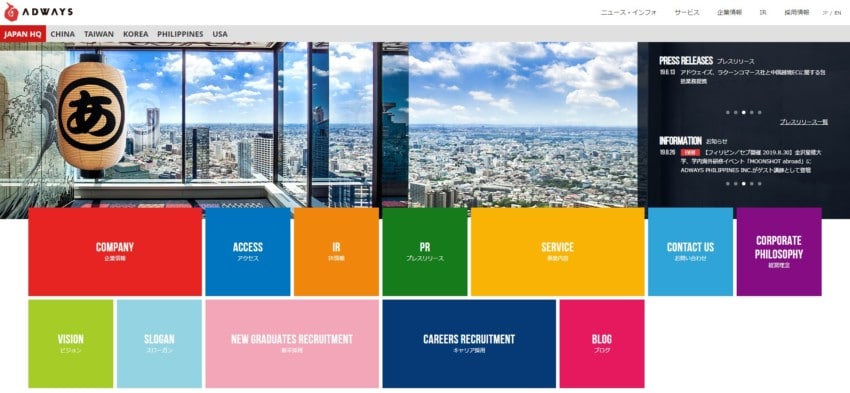This screenshot has width=850, height=393.
Task: Open the green PR tile
Action: [425, 252]
